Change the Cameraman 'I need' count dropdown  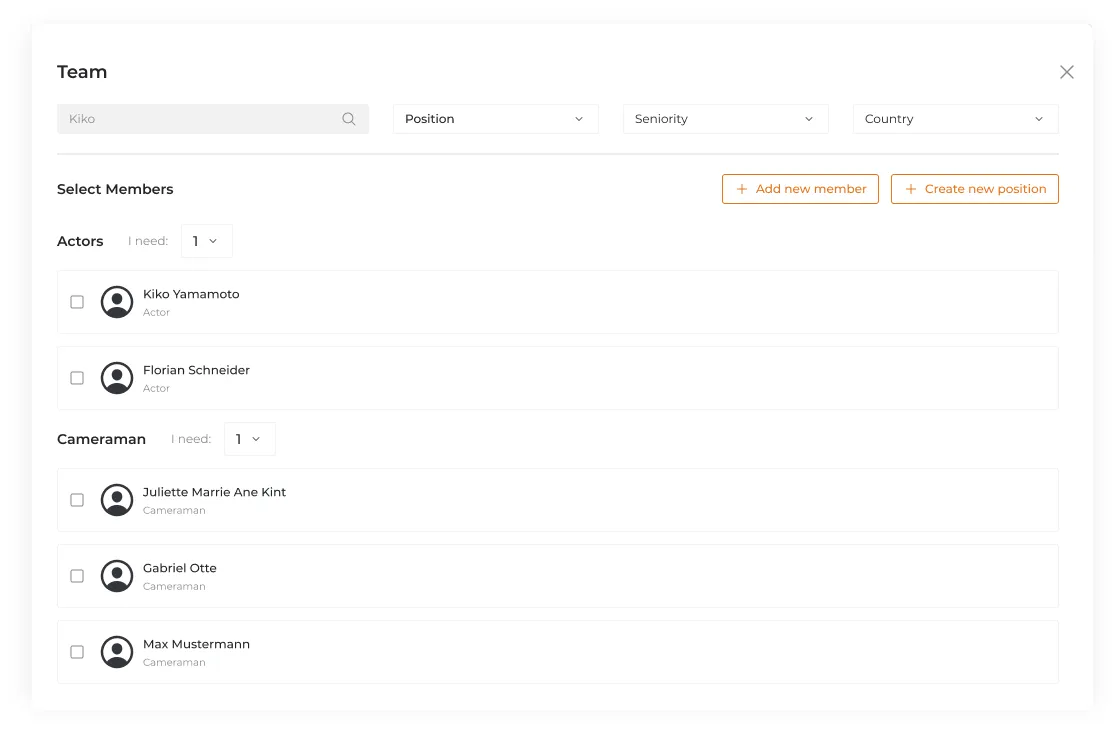(x=249, y=439)
